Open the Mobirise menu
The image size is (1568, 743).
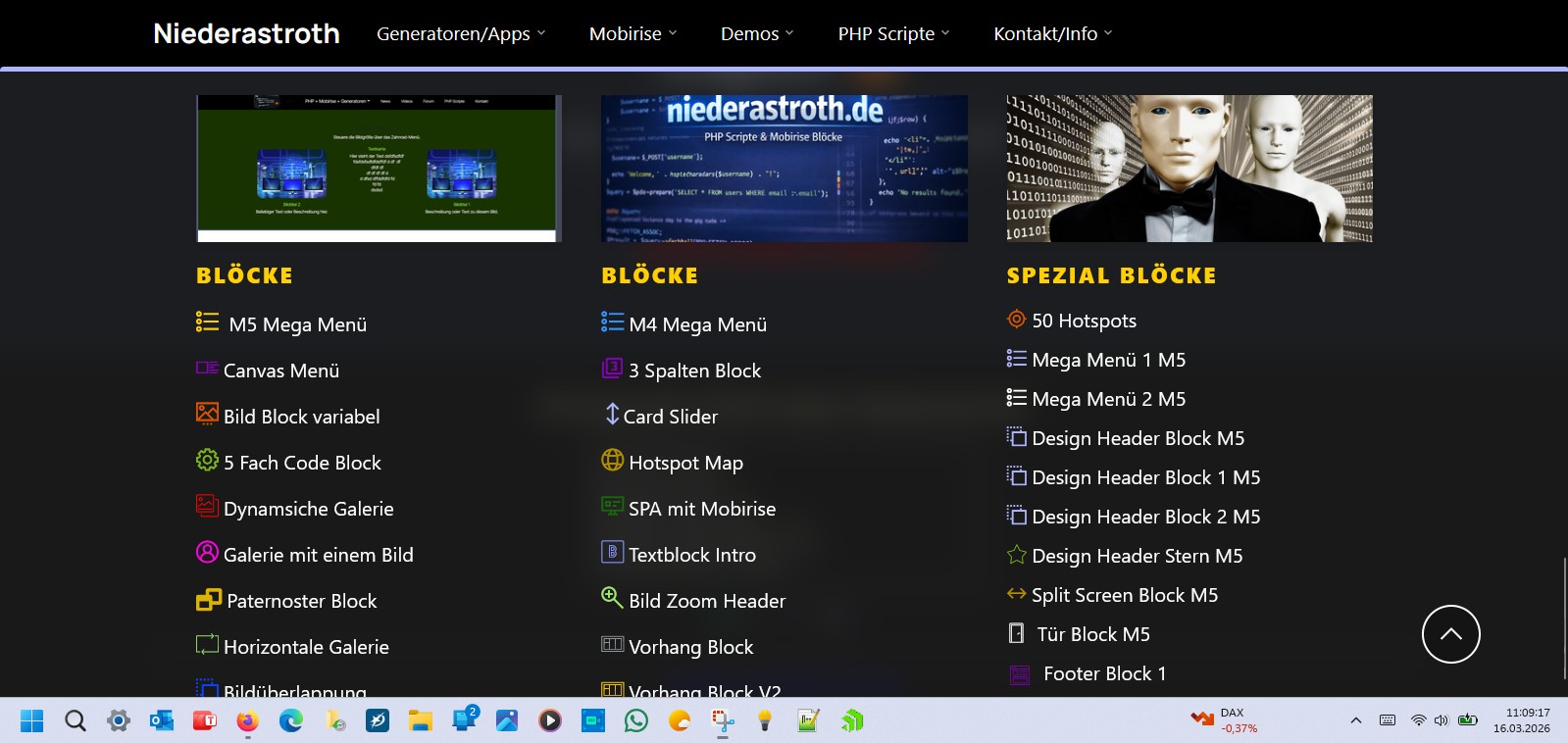[x=632, y=33]
